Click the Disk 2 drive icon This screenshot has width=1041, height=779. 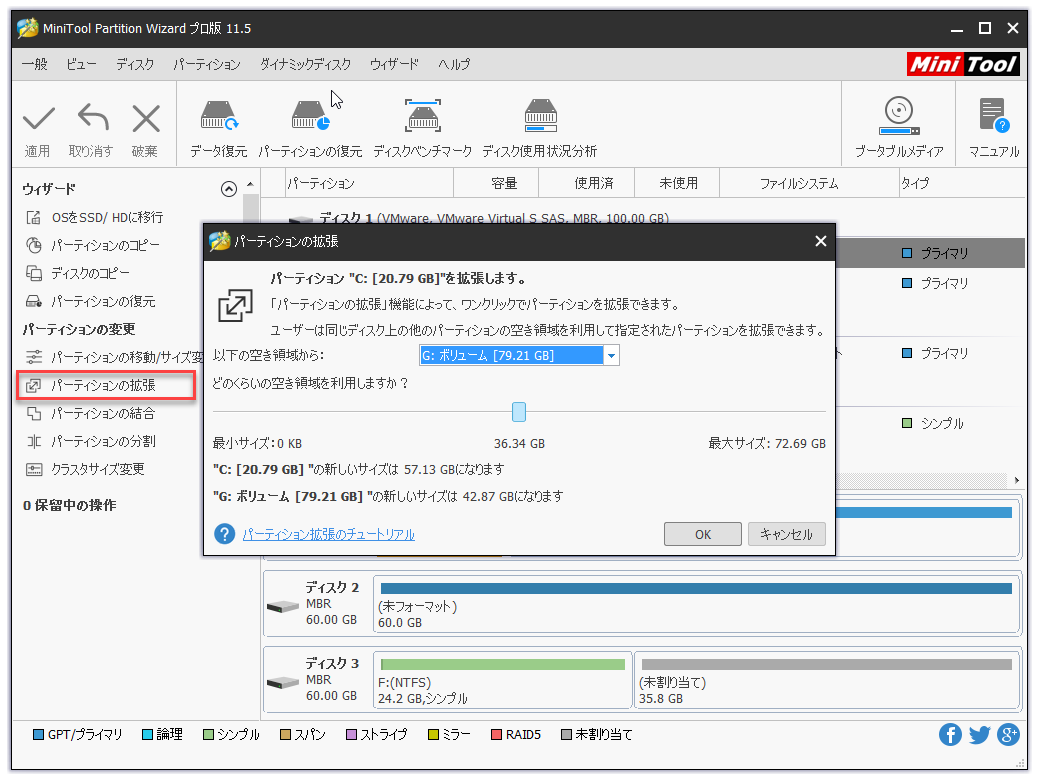coord(283,606)
